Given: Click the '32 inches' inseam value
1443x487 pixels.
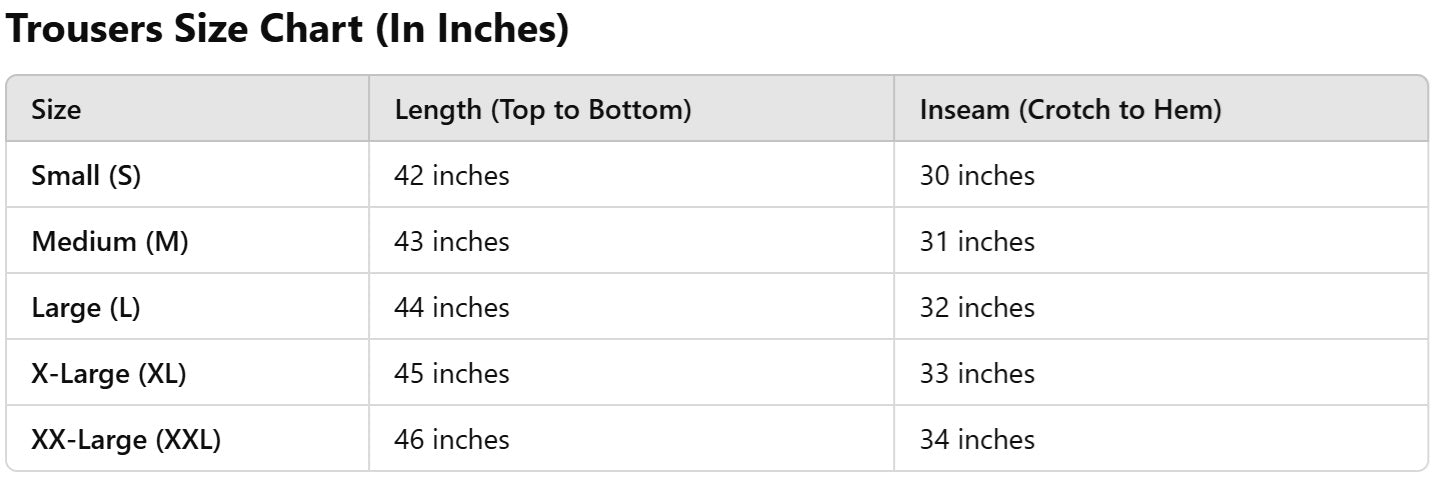Looking at the screenshot, I should click(x=977, y=308).
